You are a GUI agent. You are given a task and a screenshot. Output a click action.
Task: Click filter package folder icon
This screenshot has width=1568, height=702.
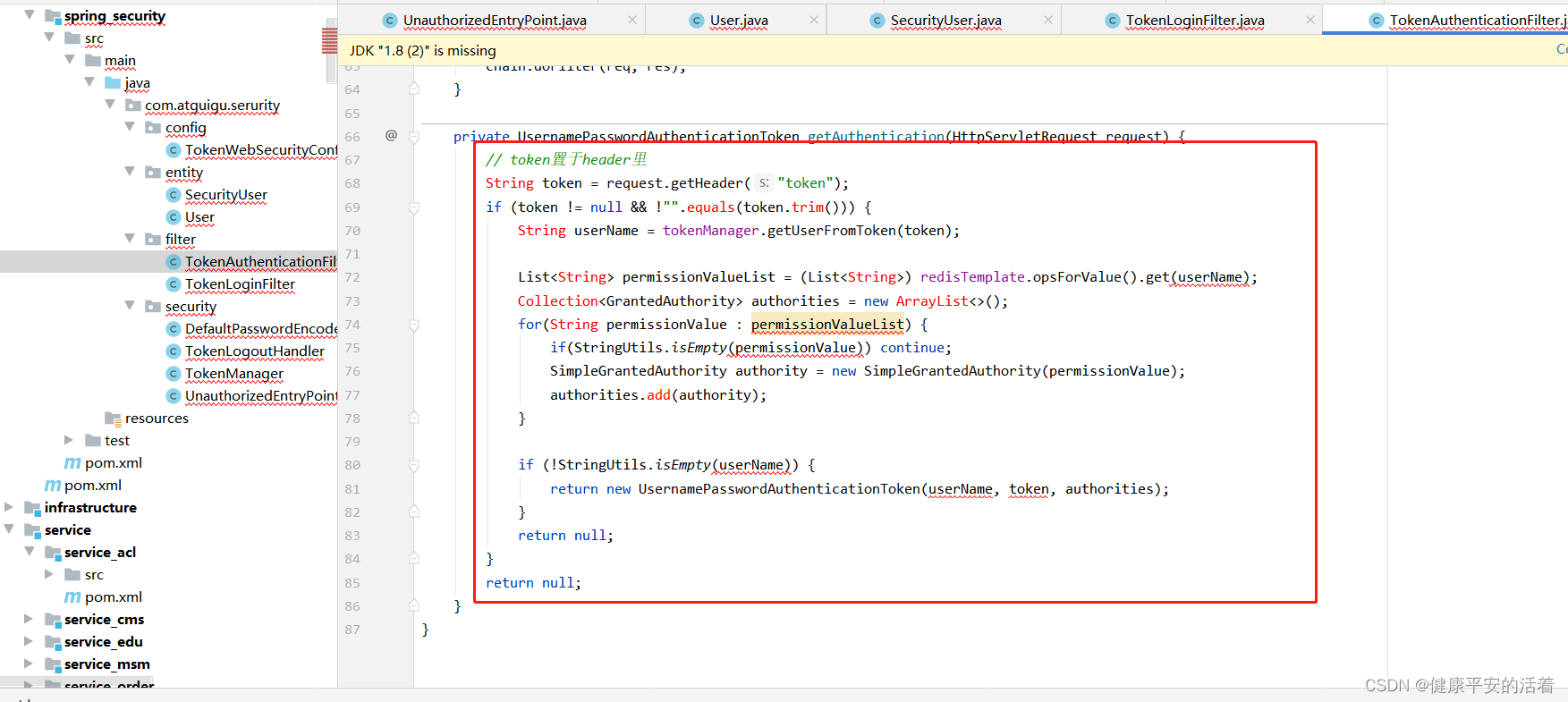(x=153, y=239)
